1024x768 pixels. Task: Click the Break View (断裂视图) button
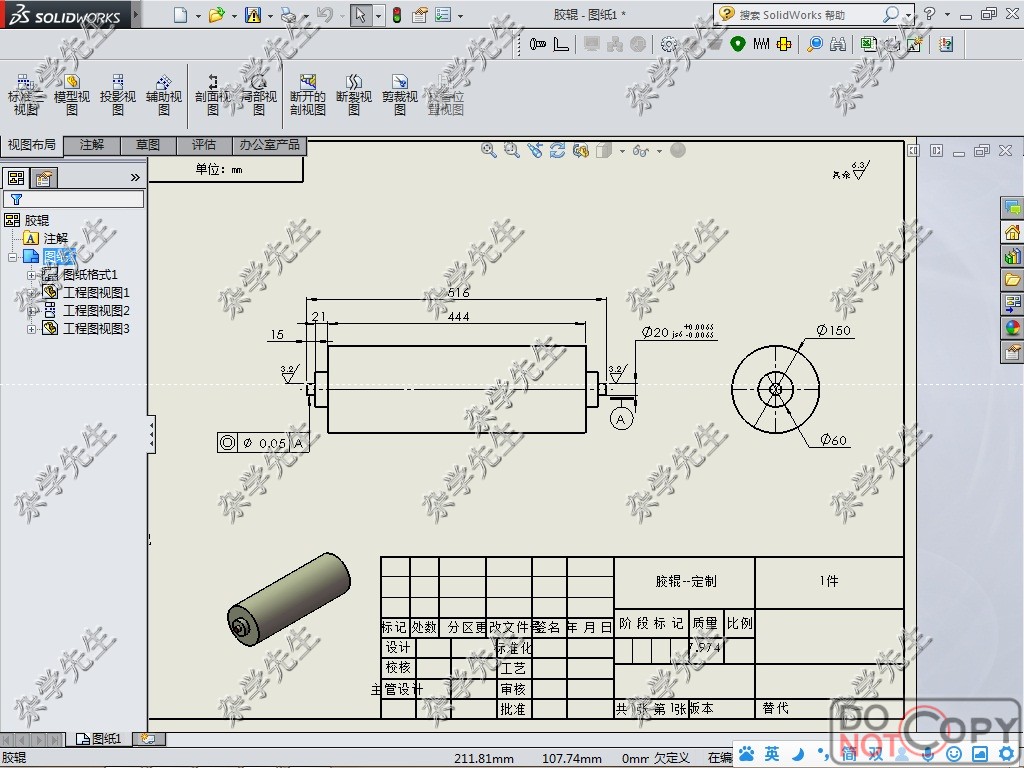click(353, 95)
